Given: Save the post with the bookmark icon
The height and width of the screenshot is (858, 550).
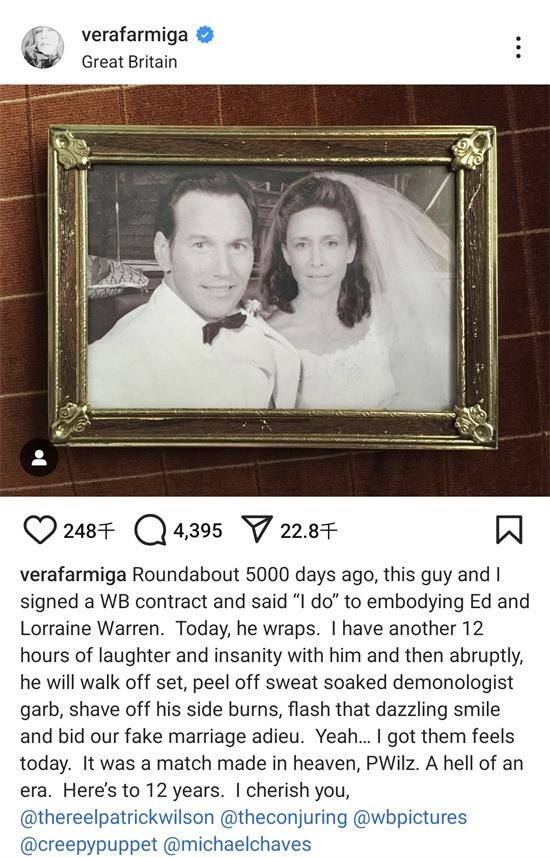Looking at the screenshot, I should point(509,530).
